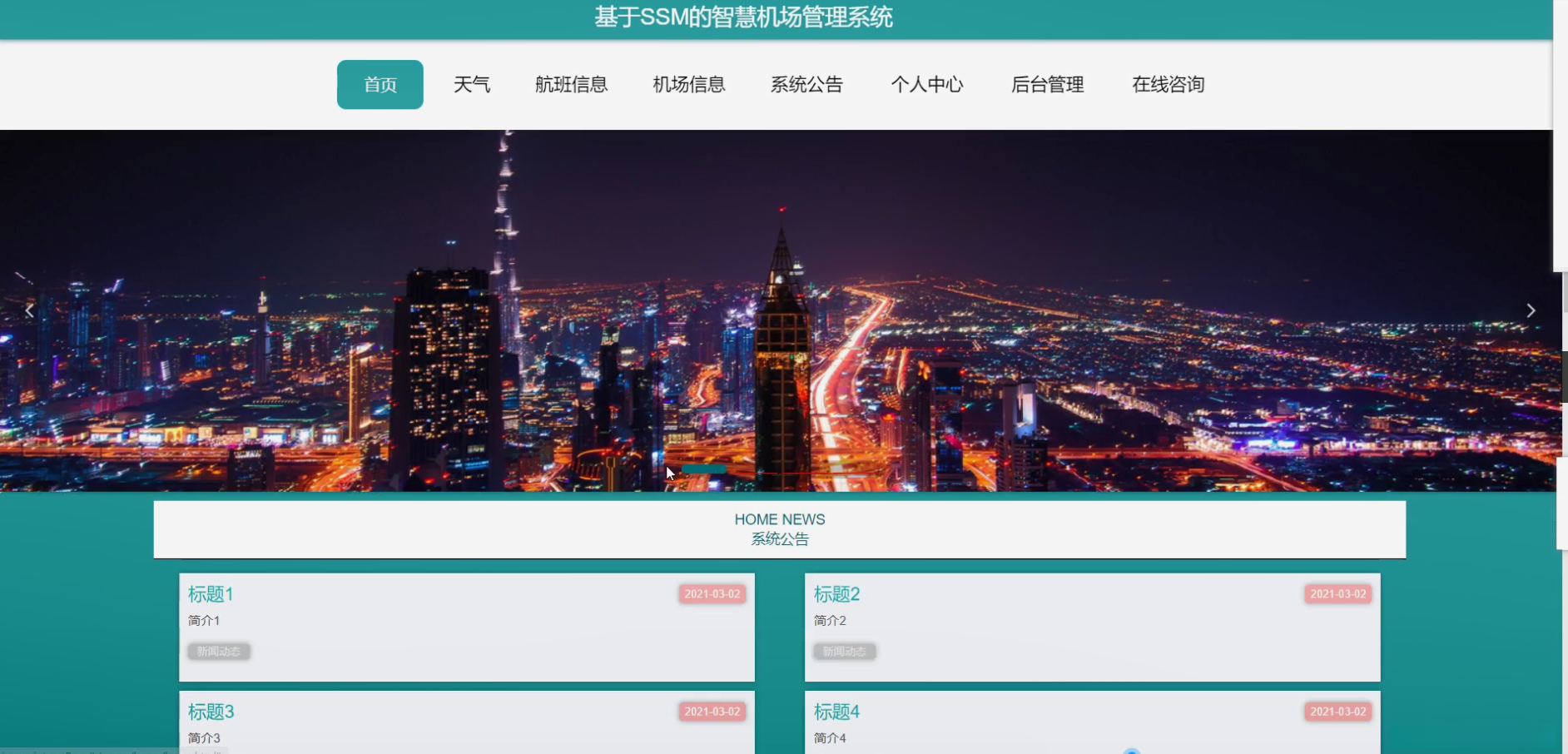Go to the 首页 navigation tab
The height and width of the screenshot is (754, 1568).
click(380, 84)
